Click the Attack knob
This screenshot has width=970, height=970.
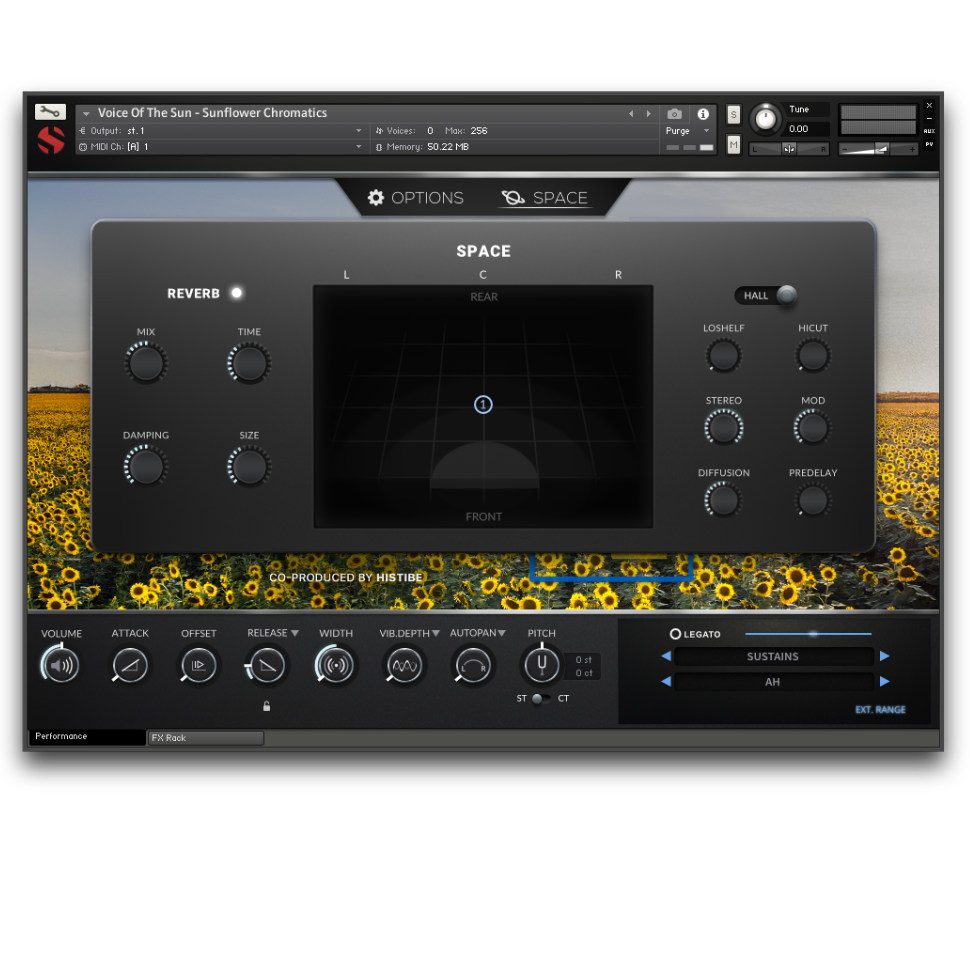pyautogui.click(x=130, y=666)
